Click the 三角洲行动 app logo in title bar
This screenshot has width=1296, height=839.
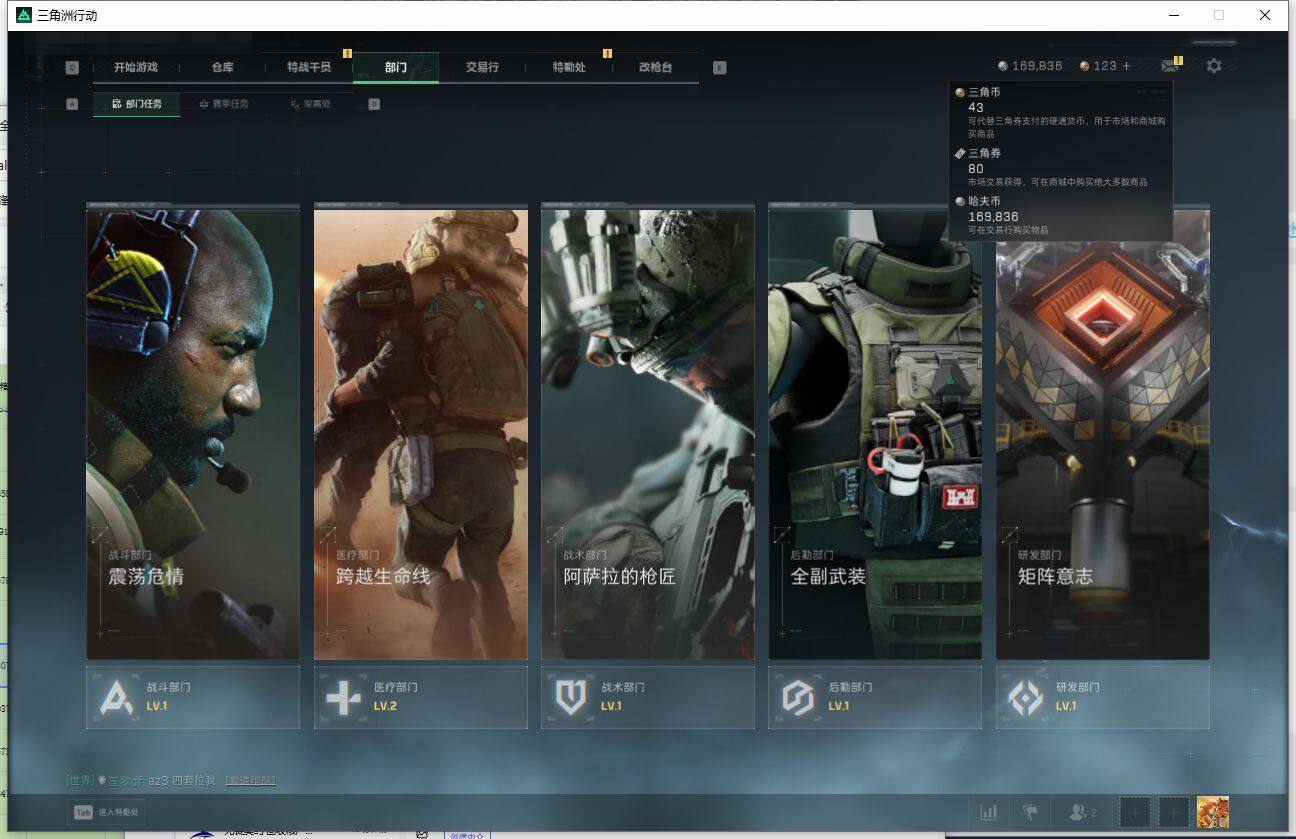click(24, 15)
